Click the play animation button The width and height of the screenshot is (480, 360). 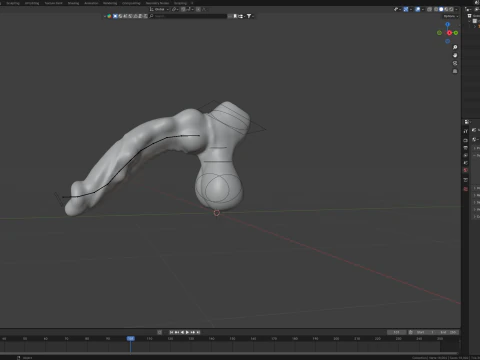click(x=187, y=332)
